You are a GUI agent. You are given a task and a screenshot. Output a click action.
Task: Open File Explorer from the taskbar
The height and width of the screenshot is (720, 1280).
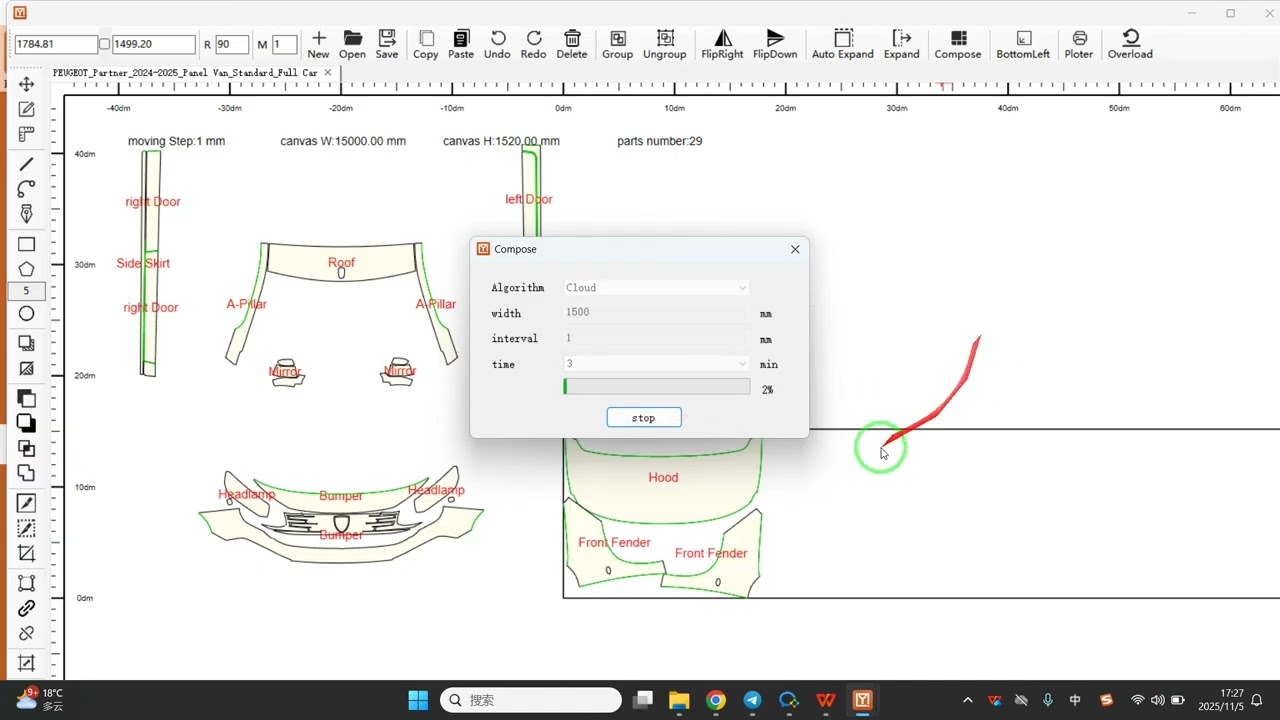[x=679, y=700]
